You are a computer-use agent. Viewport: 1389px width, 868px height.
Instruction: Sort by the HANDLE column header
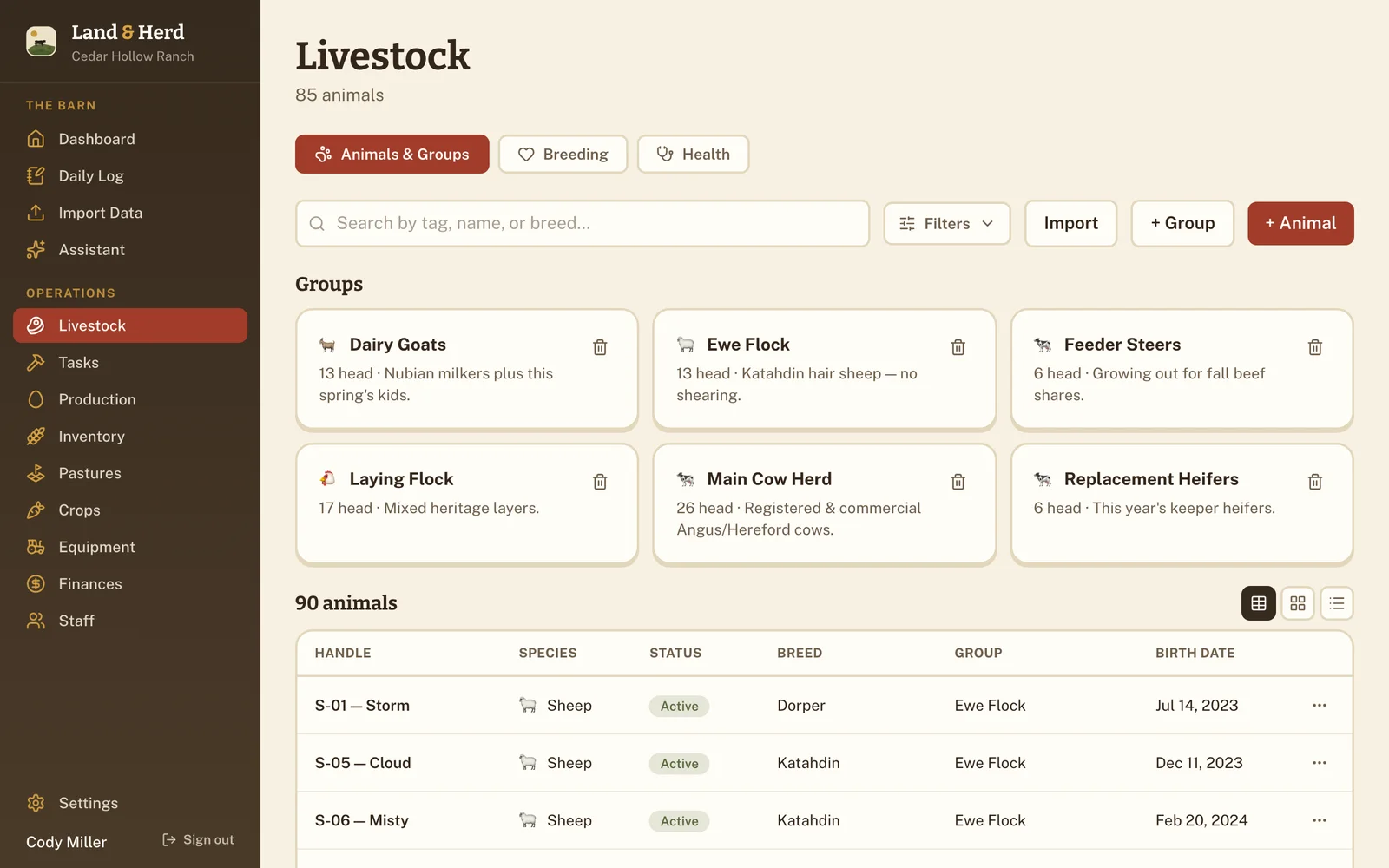(x=343, y=653)
